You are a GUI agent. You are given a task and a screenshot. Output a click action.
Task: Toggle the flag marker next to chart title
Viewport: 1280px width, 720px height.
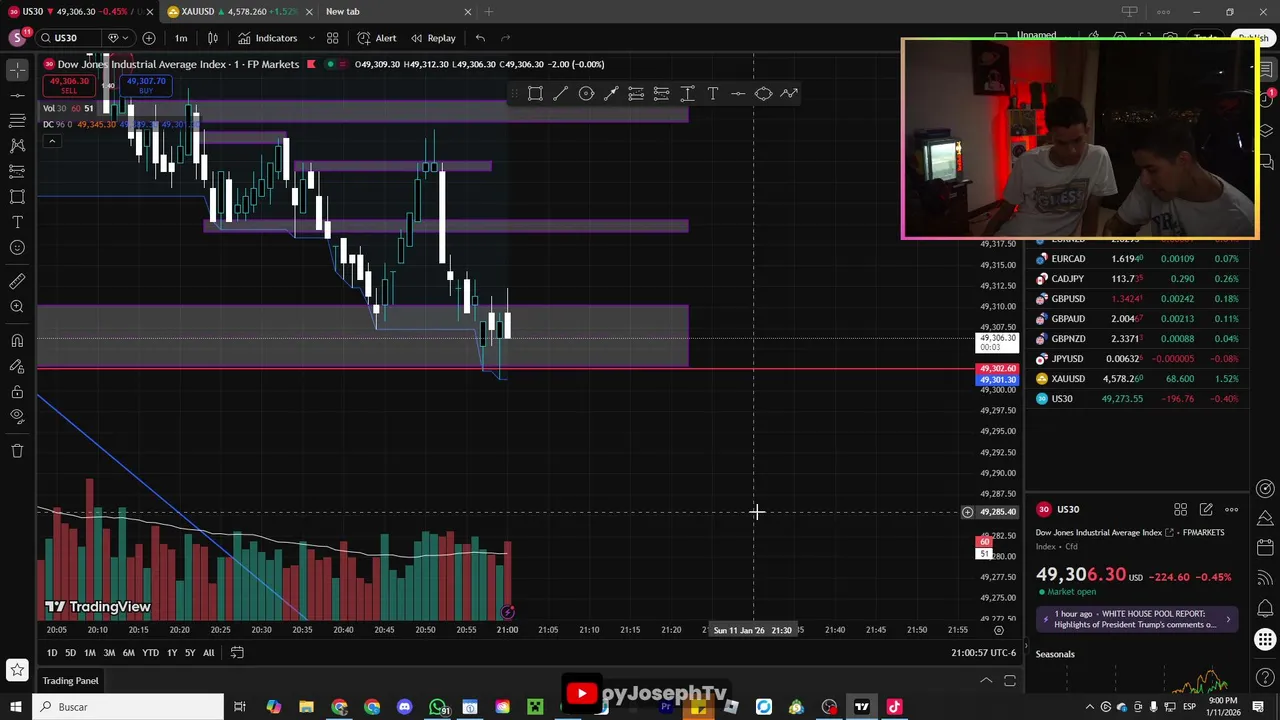[311, 64]
